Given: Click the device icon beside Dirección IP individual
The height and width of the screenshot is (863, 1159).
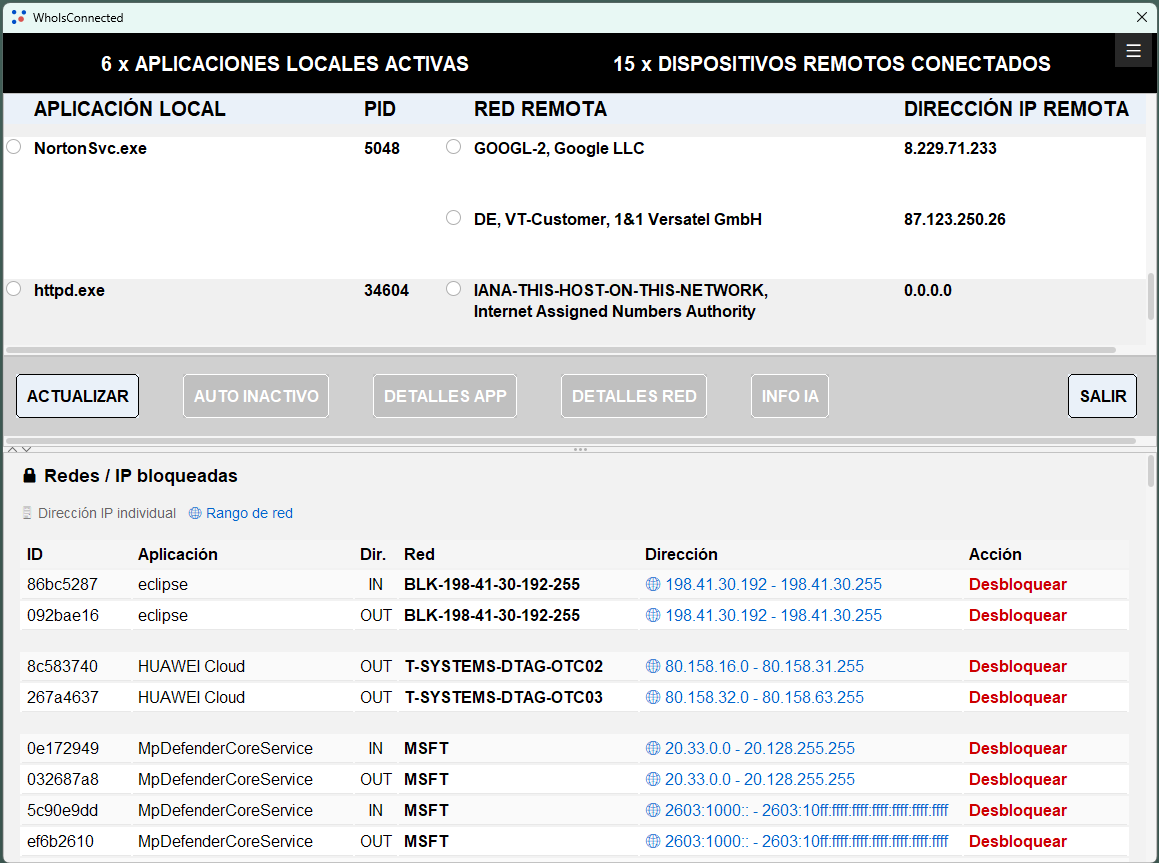Looking at the screenshot, I should click(27, 514).
